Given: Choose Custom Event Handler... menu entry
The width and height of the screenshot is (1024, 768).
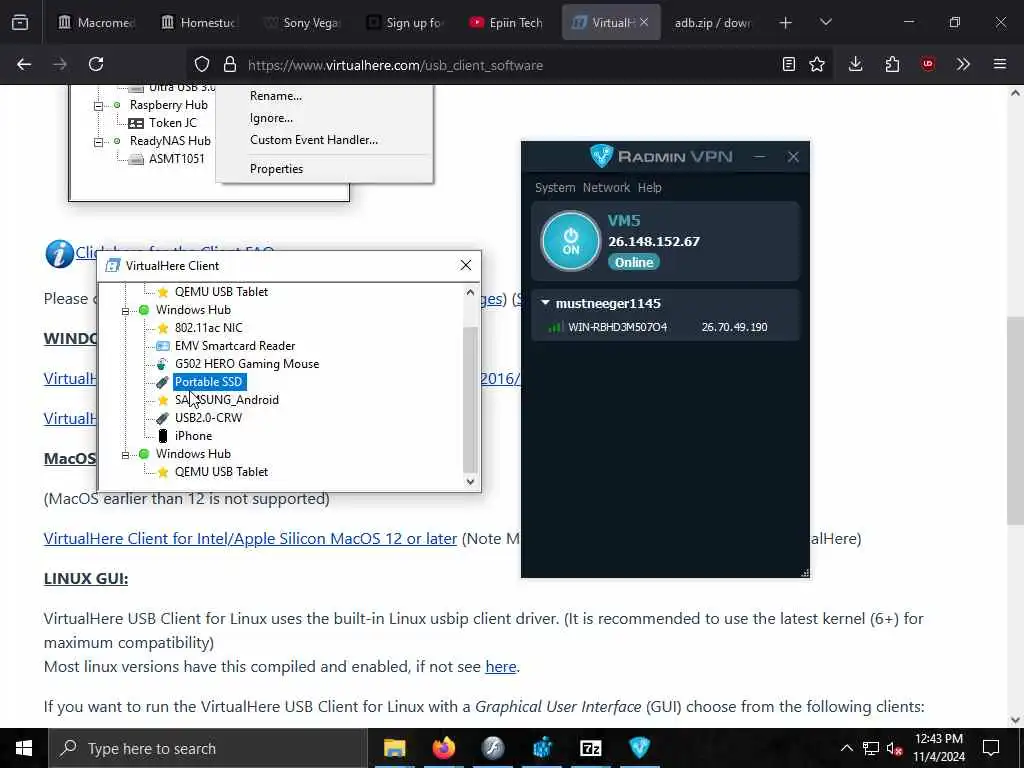Looking at the screenshot, I should 313,140.
